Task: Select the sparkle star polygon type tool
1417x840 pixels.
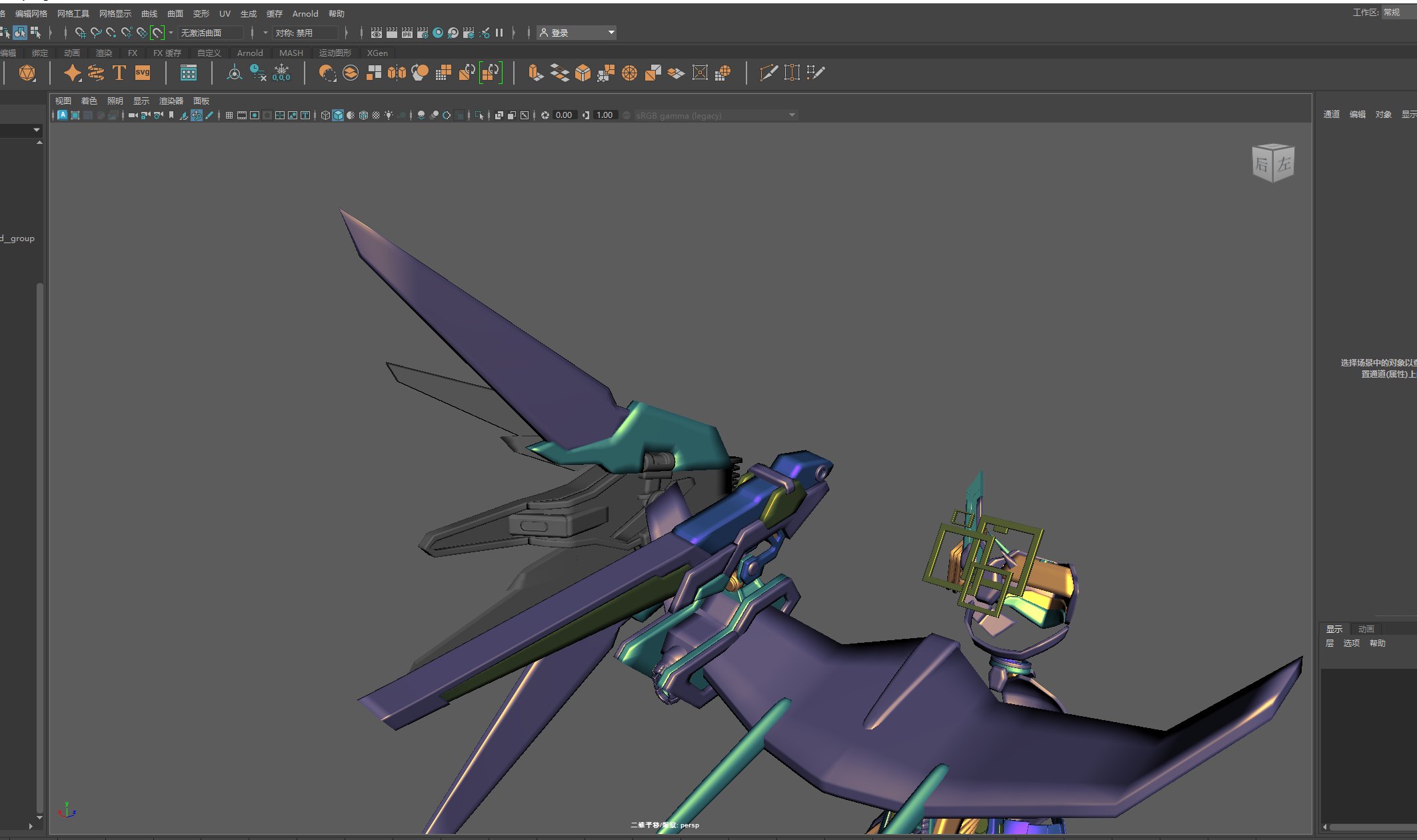Action: (x=72, y=73)
